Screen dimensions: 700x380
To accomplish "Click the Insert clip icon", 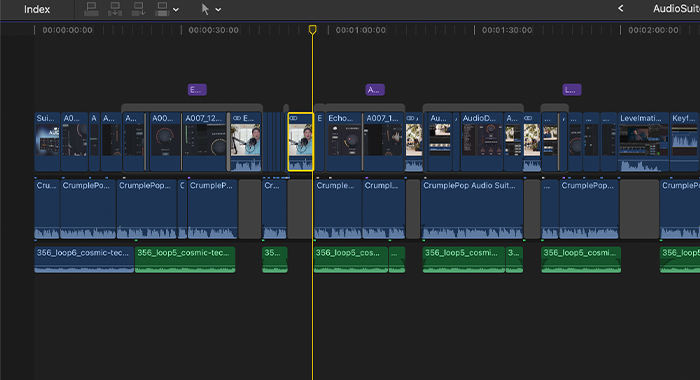I will [115, 9].
